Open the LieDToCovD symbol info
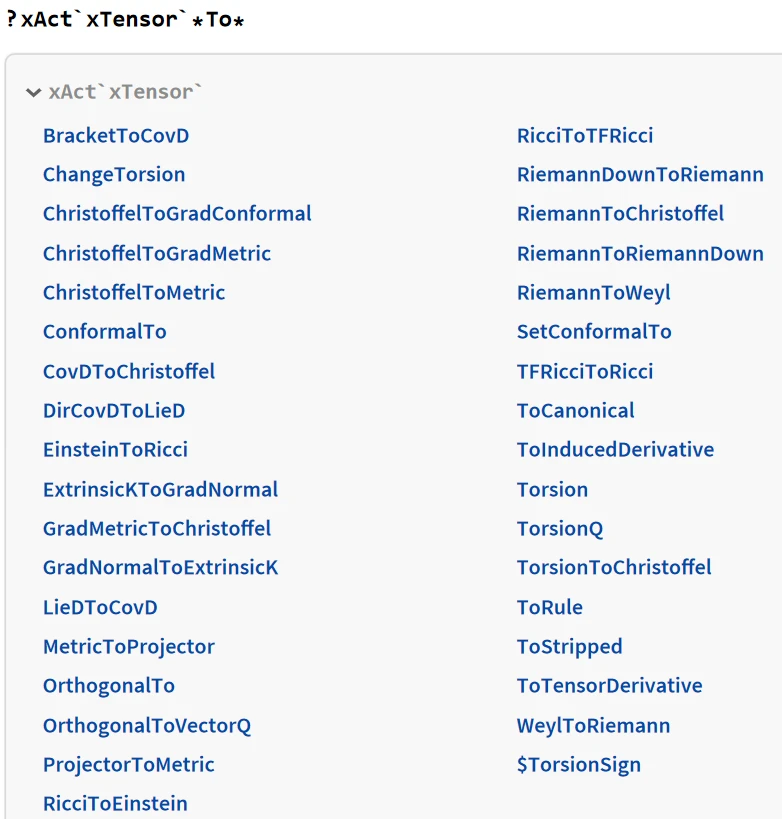This screenshot has height=819, width=782. 100,608
